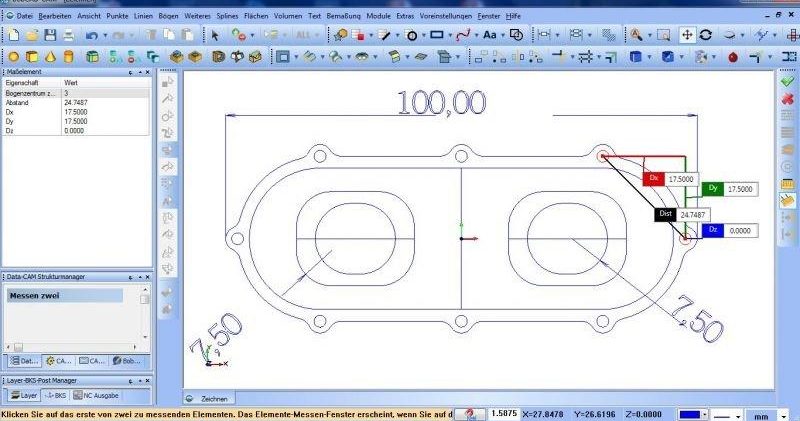Screen dimensions: 800x421
Task: Switch to the Dat... tab in Strukturmanager
Action: coord(24,361)
